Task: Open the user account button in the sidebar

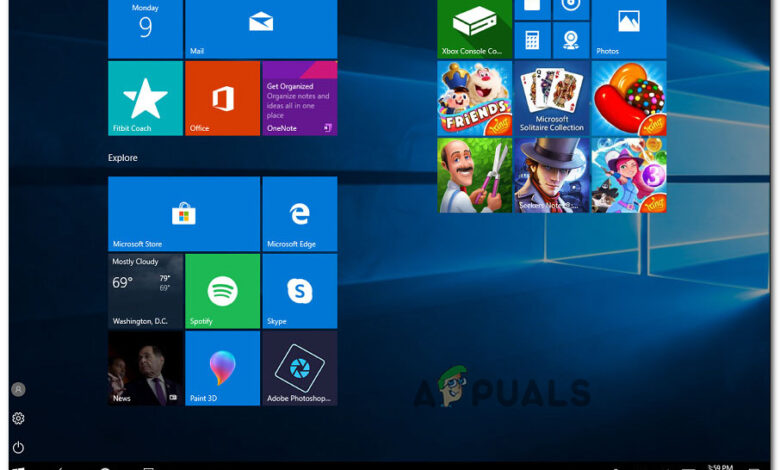Action: point(18,389)
